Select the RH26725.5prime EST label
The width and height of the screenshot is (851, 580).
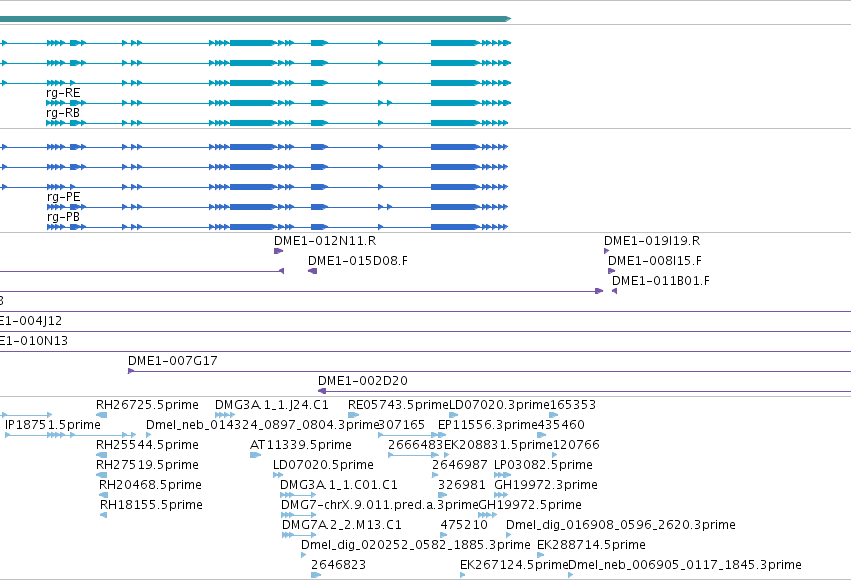click(x=147, y=405)
